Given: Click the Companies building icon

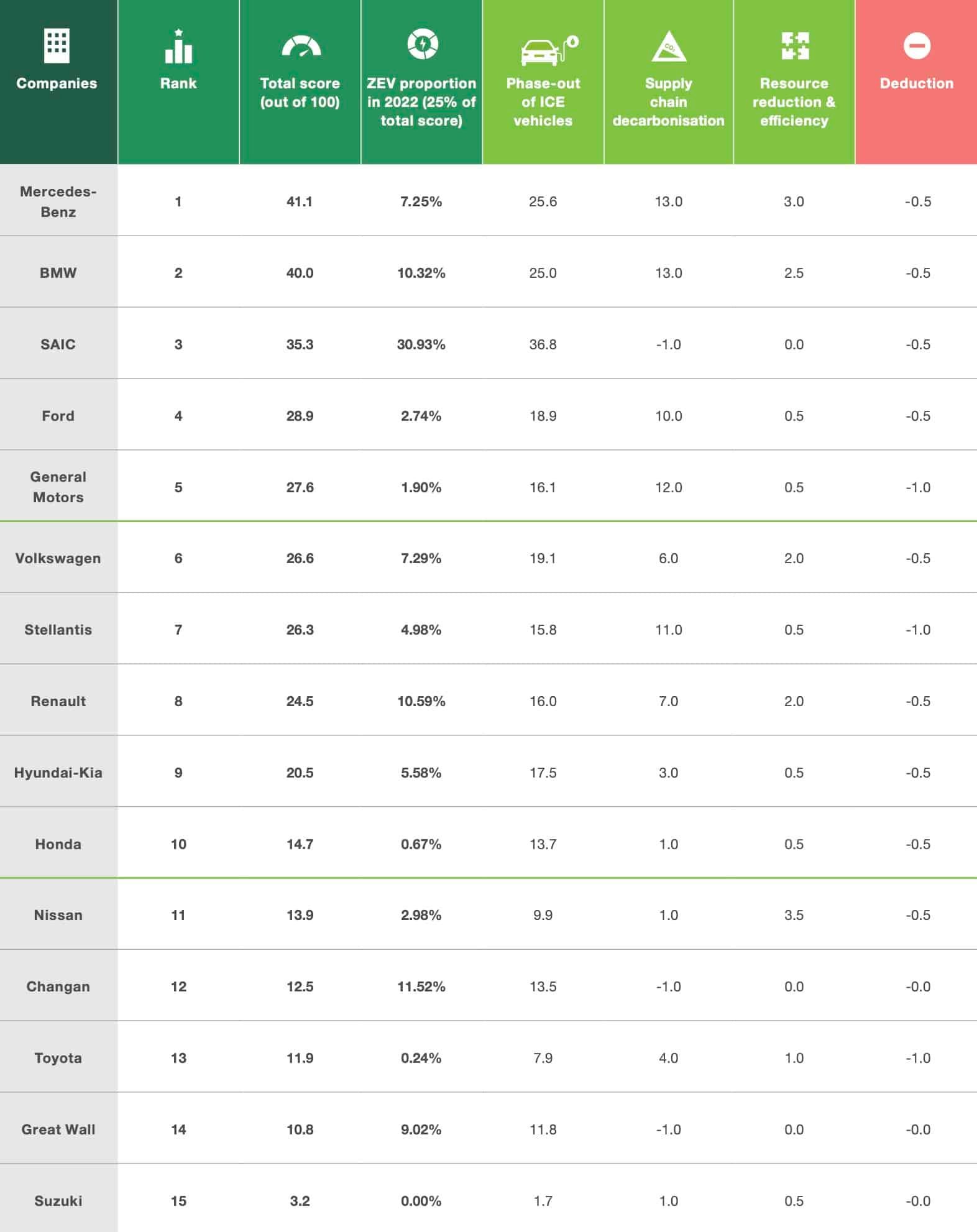Looking at the screenshot, I should (57, 46).
